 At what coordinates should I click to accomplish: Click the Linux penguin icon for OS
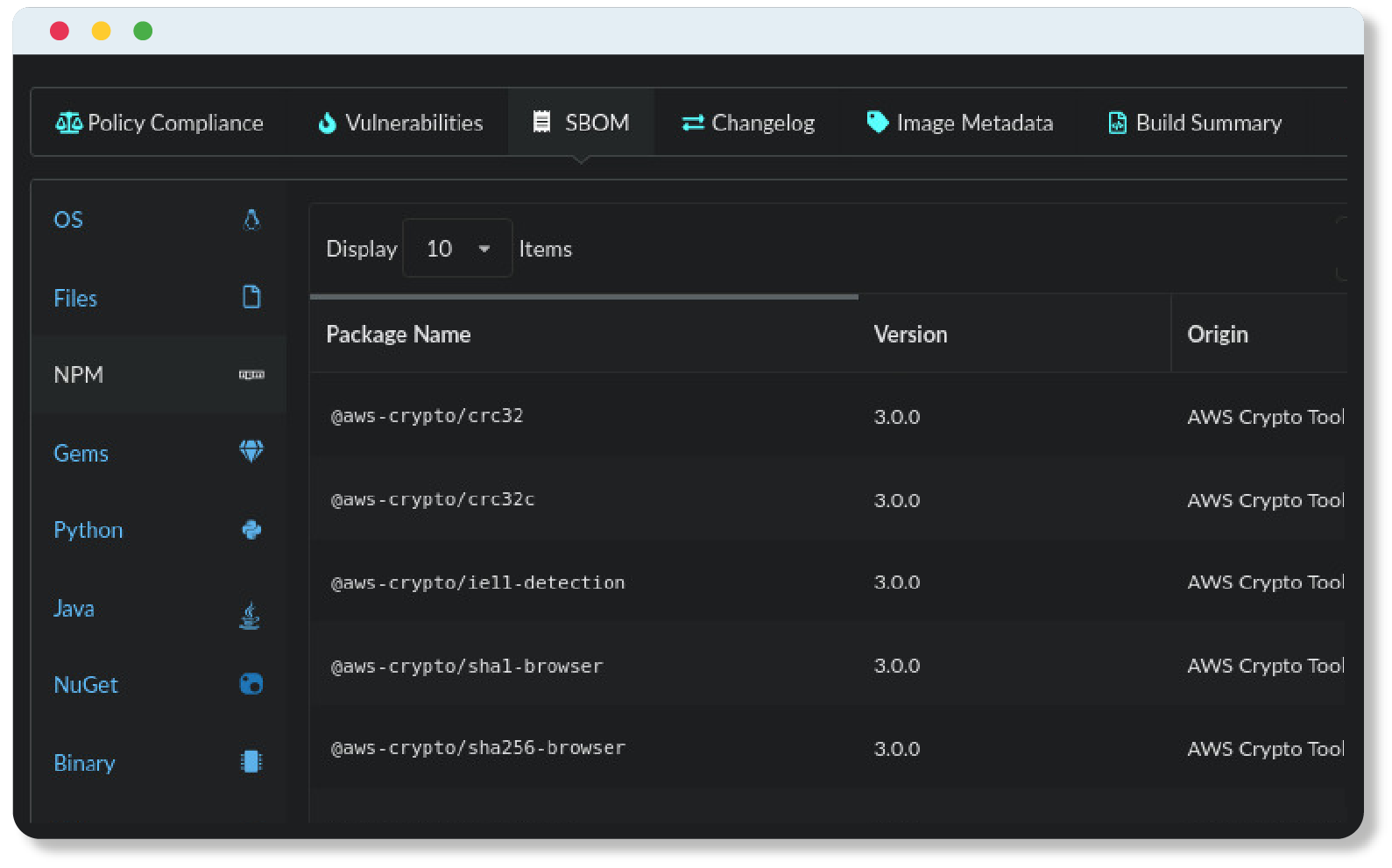251,220
